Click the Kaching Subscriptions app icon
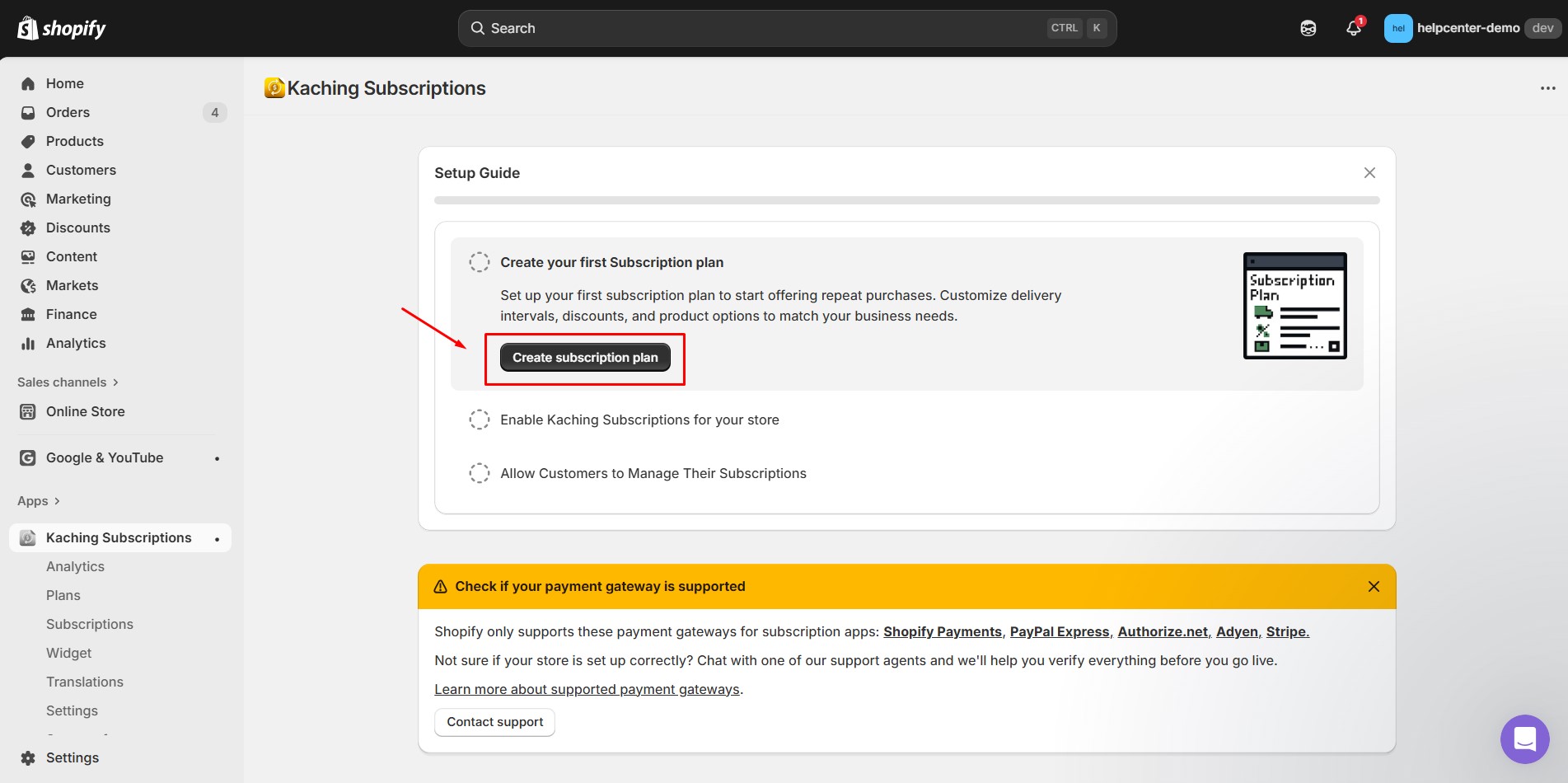 click(x=27, y=537)
